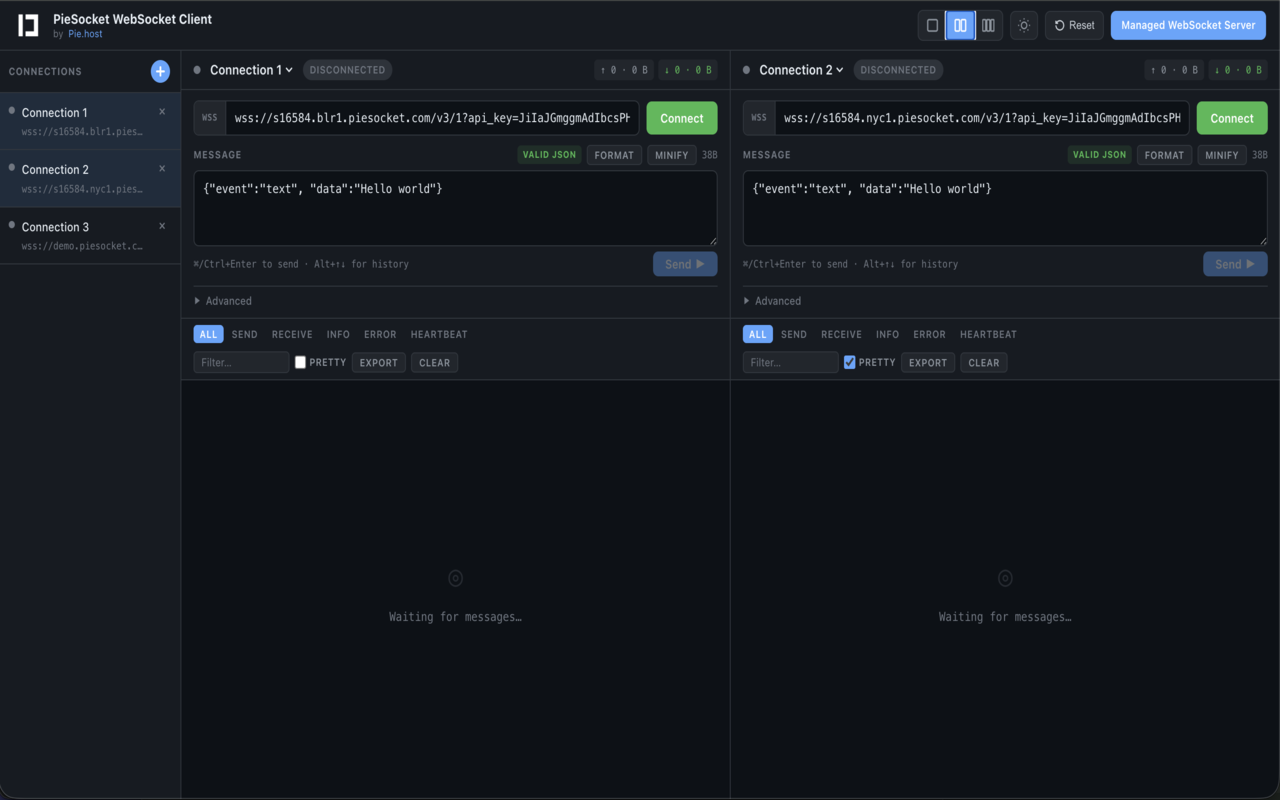The width and height of the screenshot is (1280, 800).
Task: Close Connection 1 in sidebar
Action: [162, 112]
